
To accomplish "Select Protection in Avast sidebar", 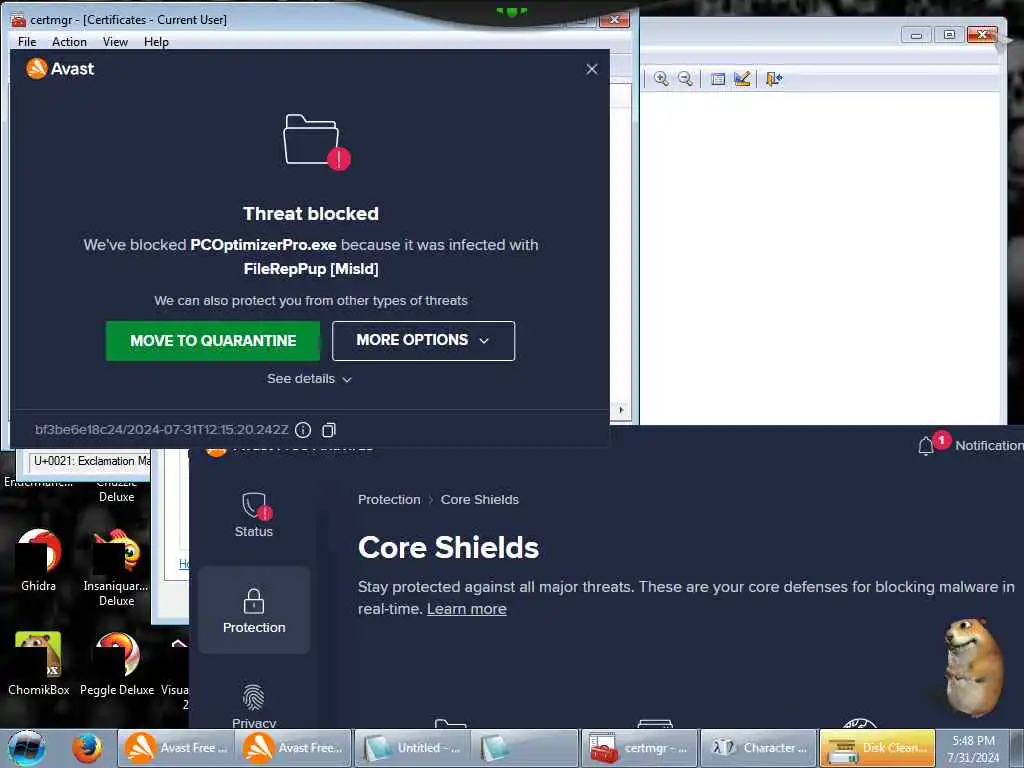I will pyautogui.click(x=254, y=610).
